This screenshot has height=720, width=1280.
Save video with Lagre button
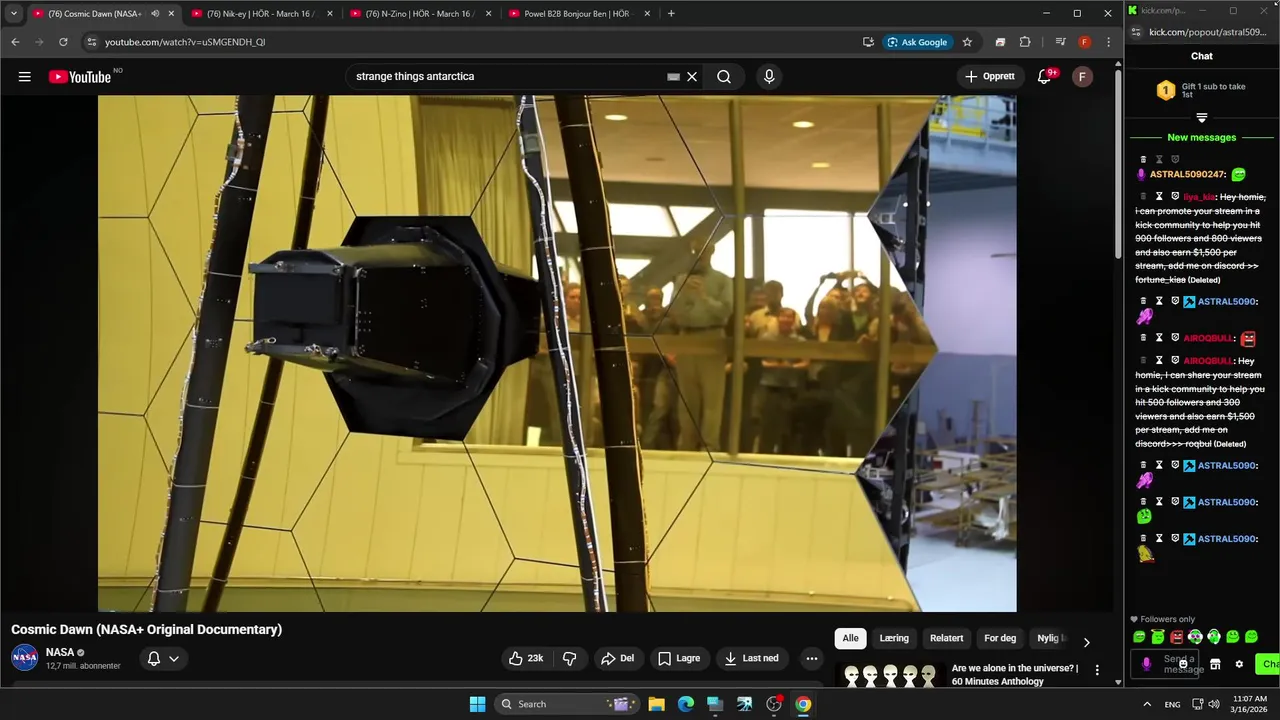pyautogui.click(x=679, y=658)
